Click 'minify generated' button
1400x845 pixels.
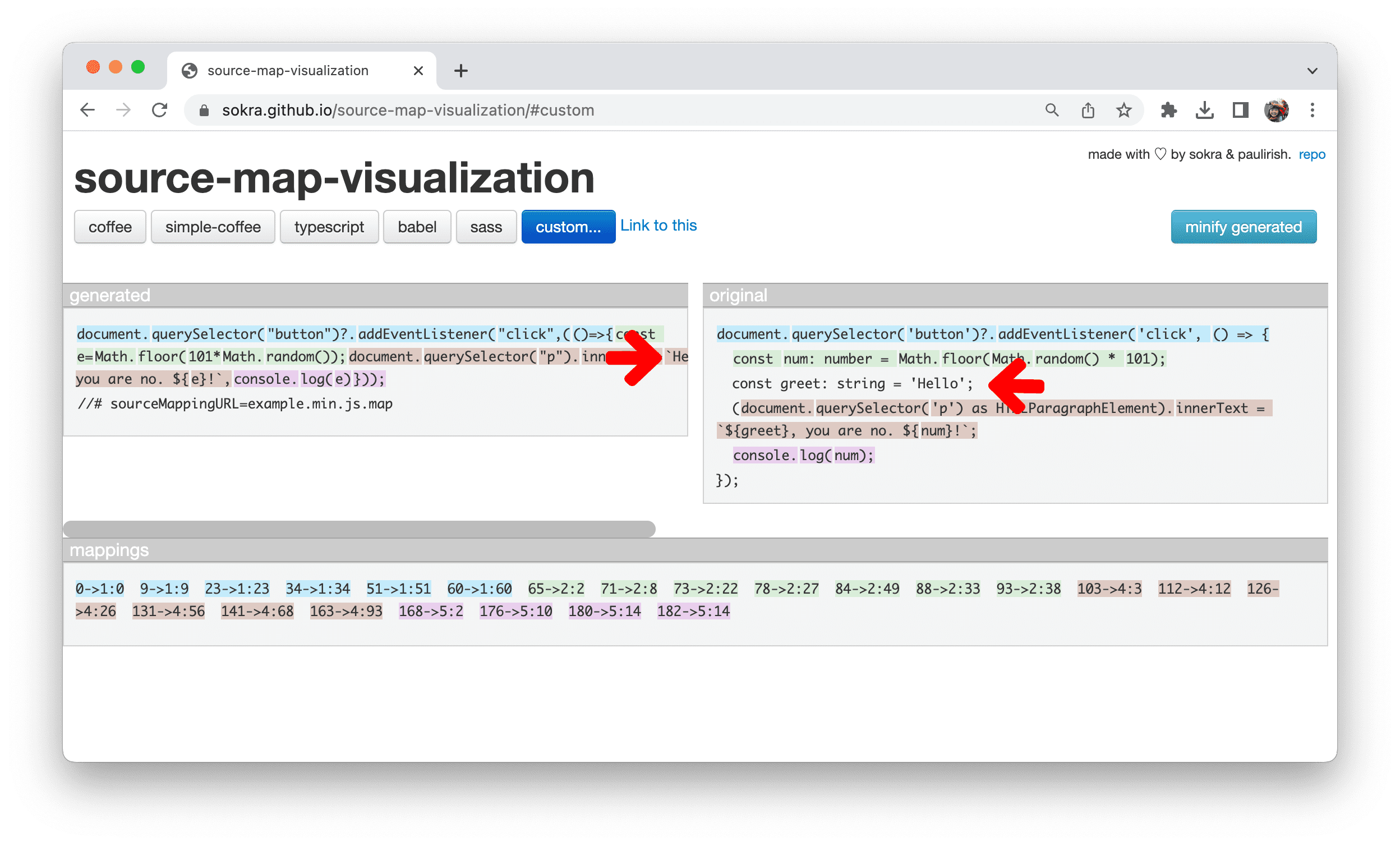pos(1243,227)
